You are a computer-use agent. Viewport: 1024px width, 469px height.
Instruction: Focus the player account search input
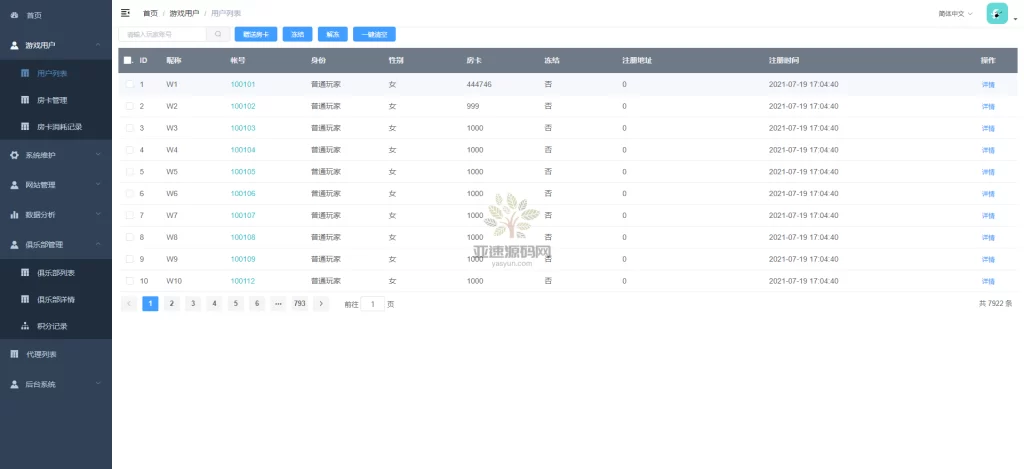(163, 34)
